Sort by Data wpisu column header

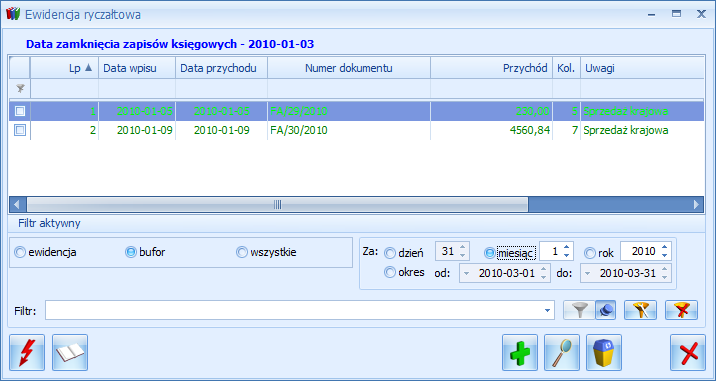[137, 68]
